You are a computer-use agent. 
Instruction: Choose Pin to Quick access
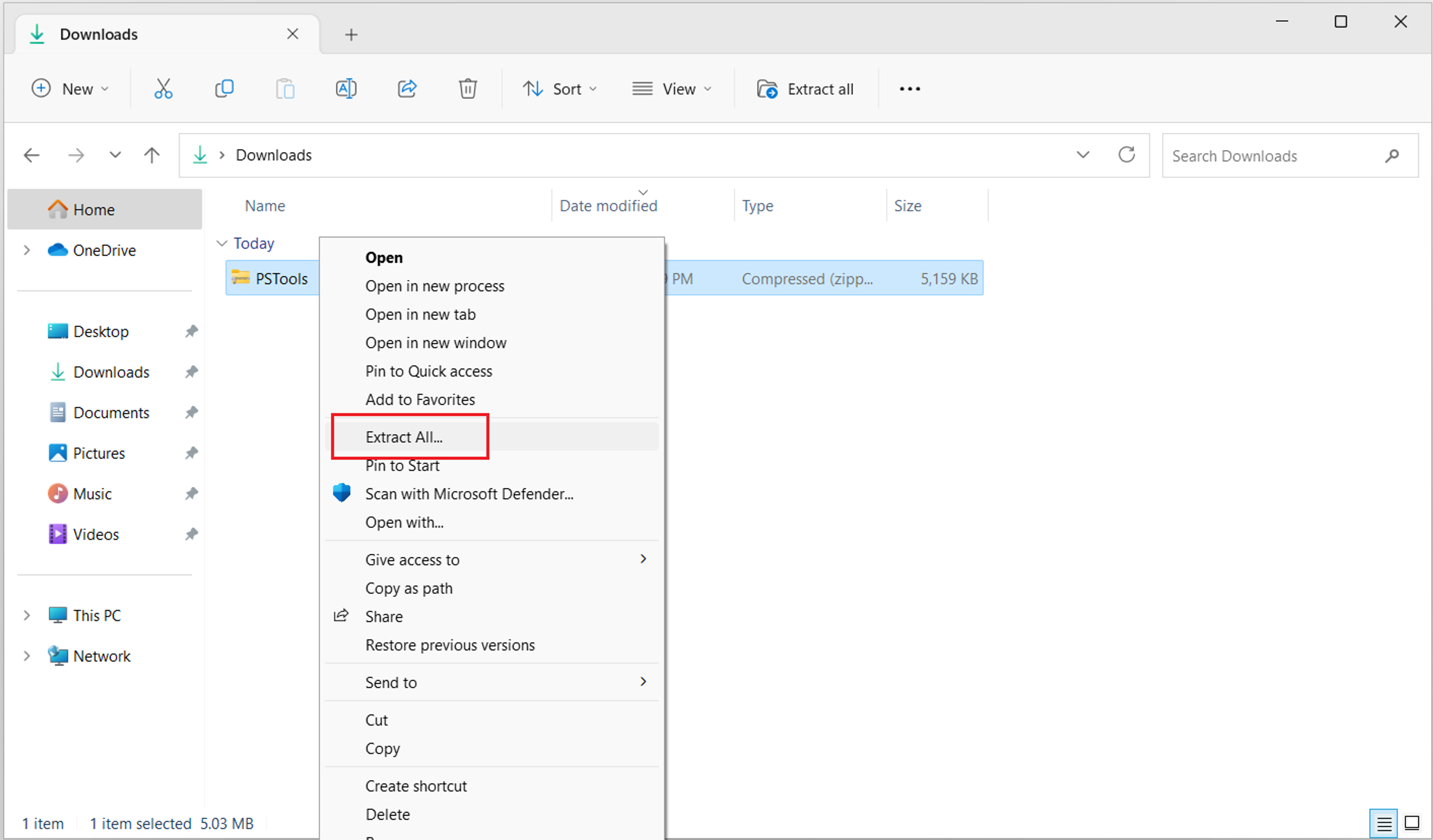point(493,371)
